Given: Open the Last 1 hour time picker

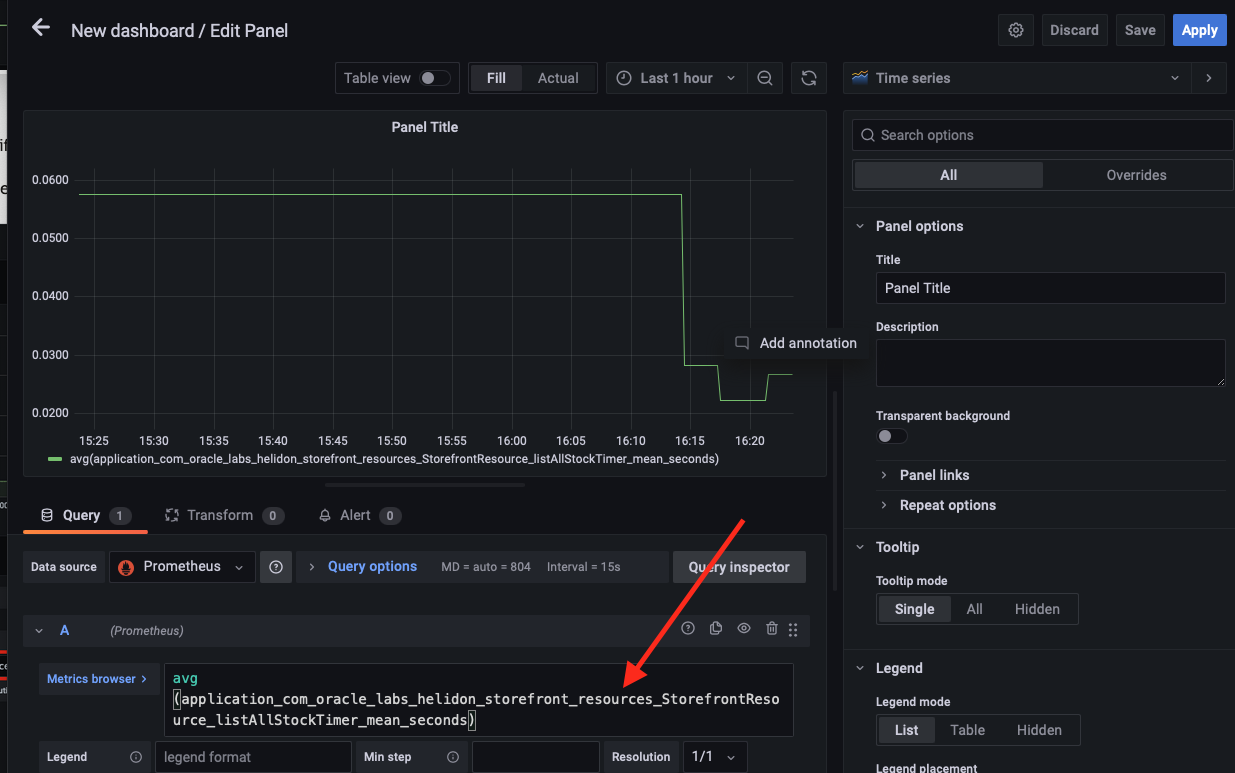Looking at the screenshot, I should coord(675,78).
